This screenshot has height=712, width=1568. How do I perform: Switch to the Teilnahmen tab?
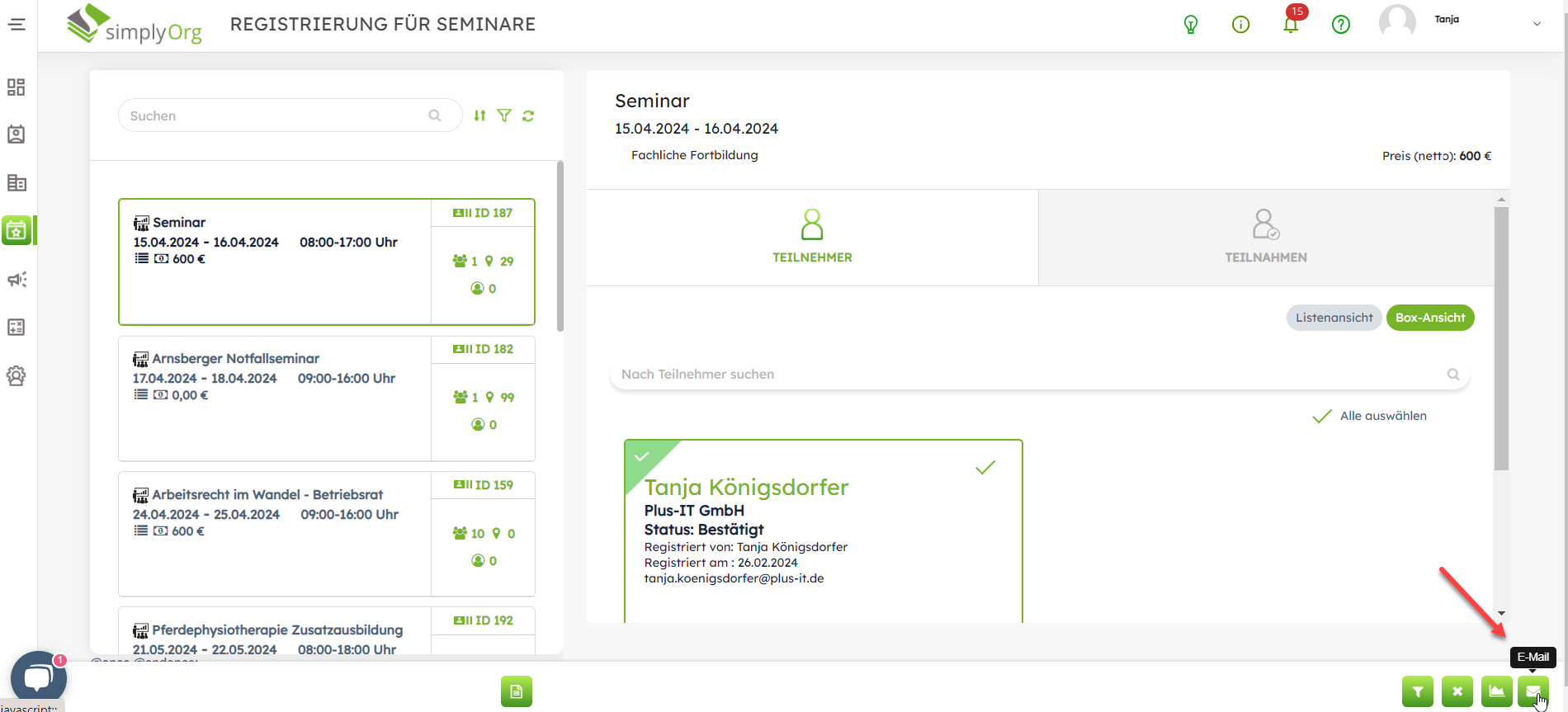[x=1265, y=238]
